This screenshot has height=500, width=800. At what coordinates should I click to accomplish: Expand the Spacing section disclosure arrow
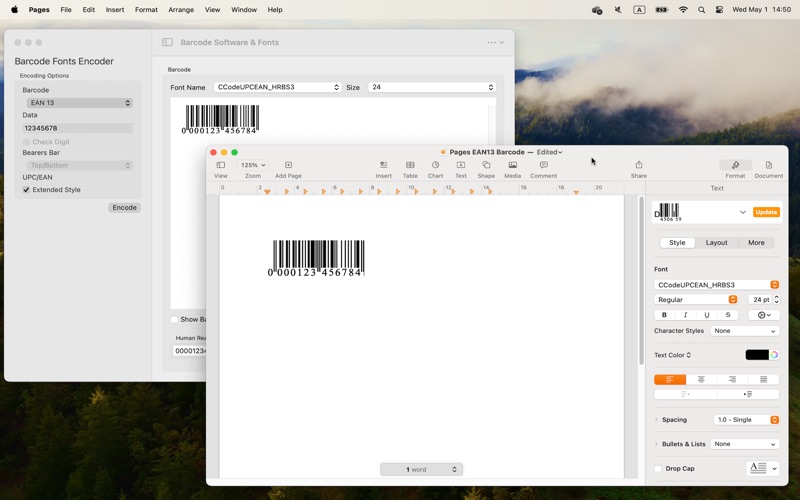click(657, 420)
